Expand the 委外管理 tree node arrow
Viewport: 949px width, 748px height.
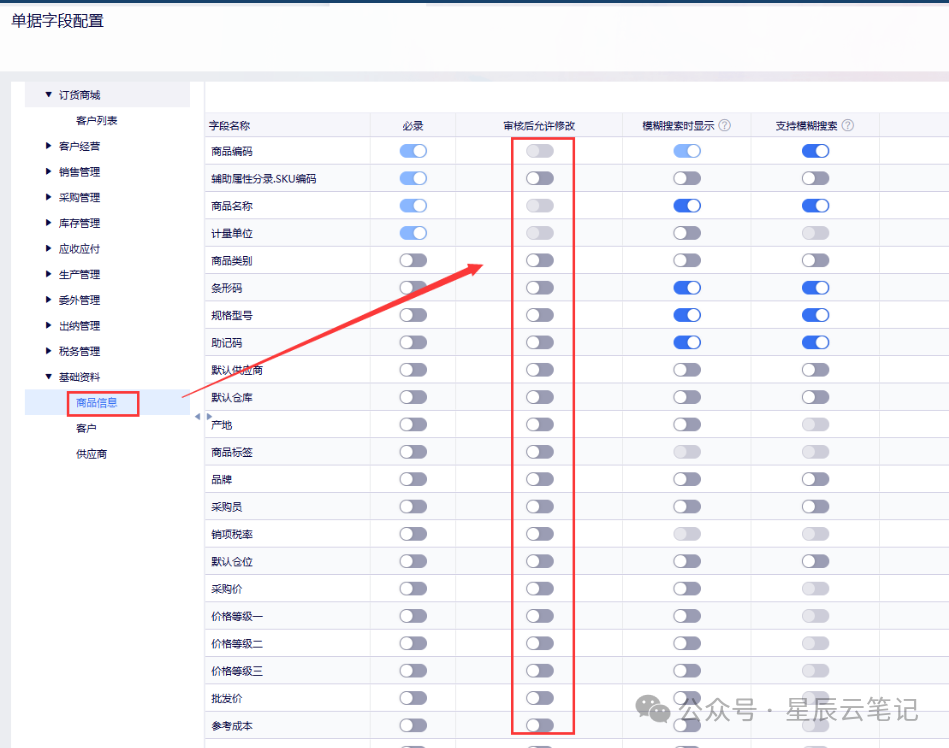click(48, 300)
